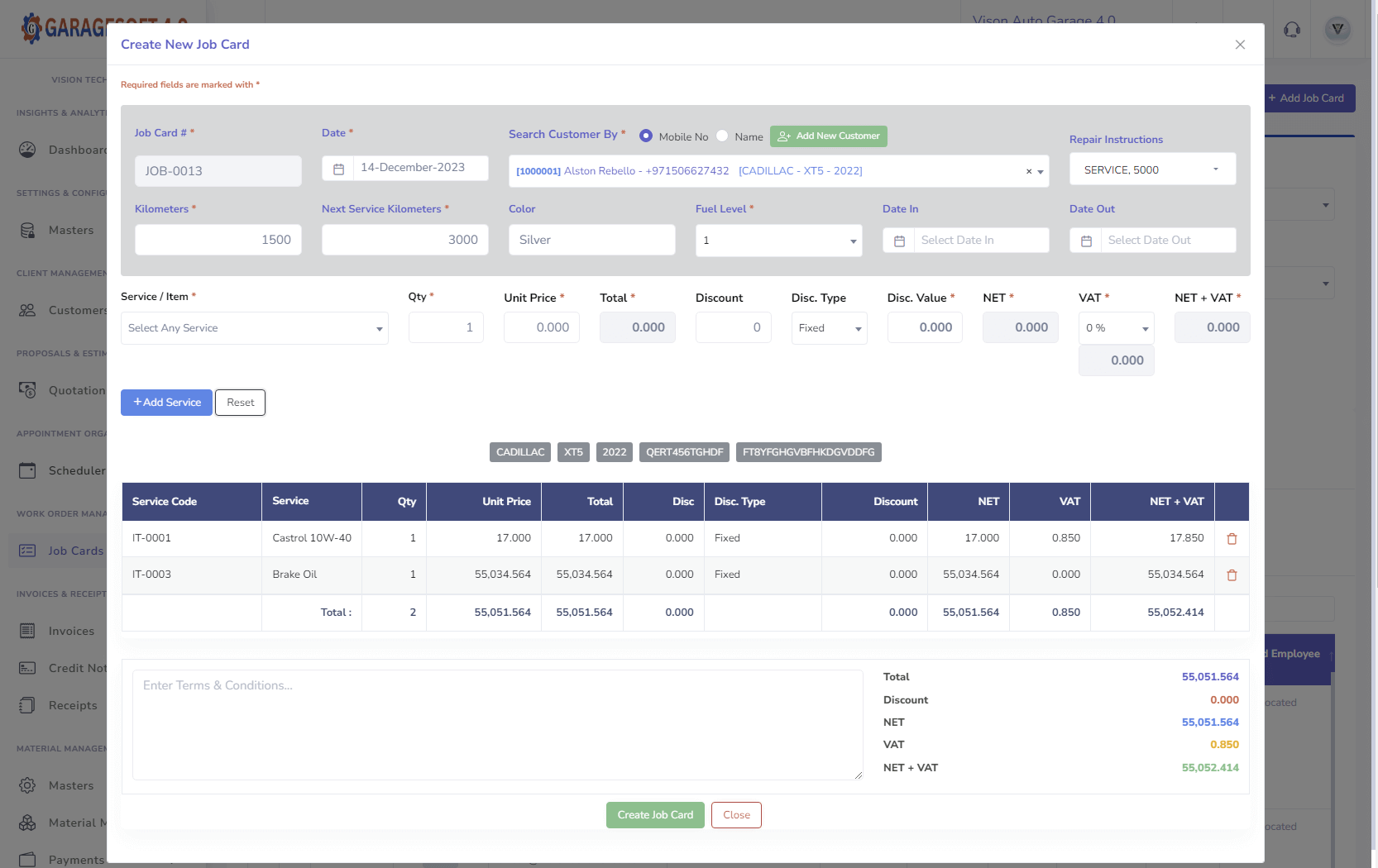Viewport: 1378px width, 868px height.
Task: Click the Create Job Card button
Action: click(654, 814)
